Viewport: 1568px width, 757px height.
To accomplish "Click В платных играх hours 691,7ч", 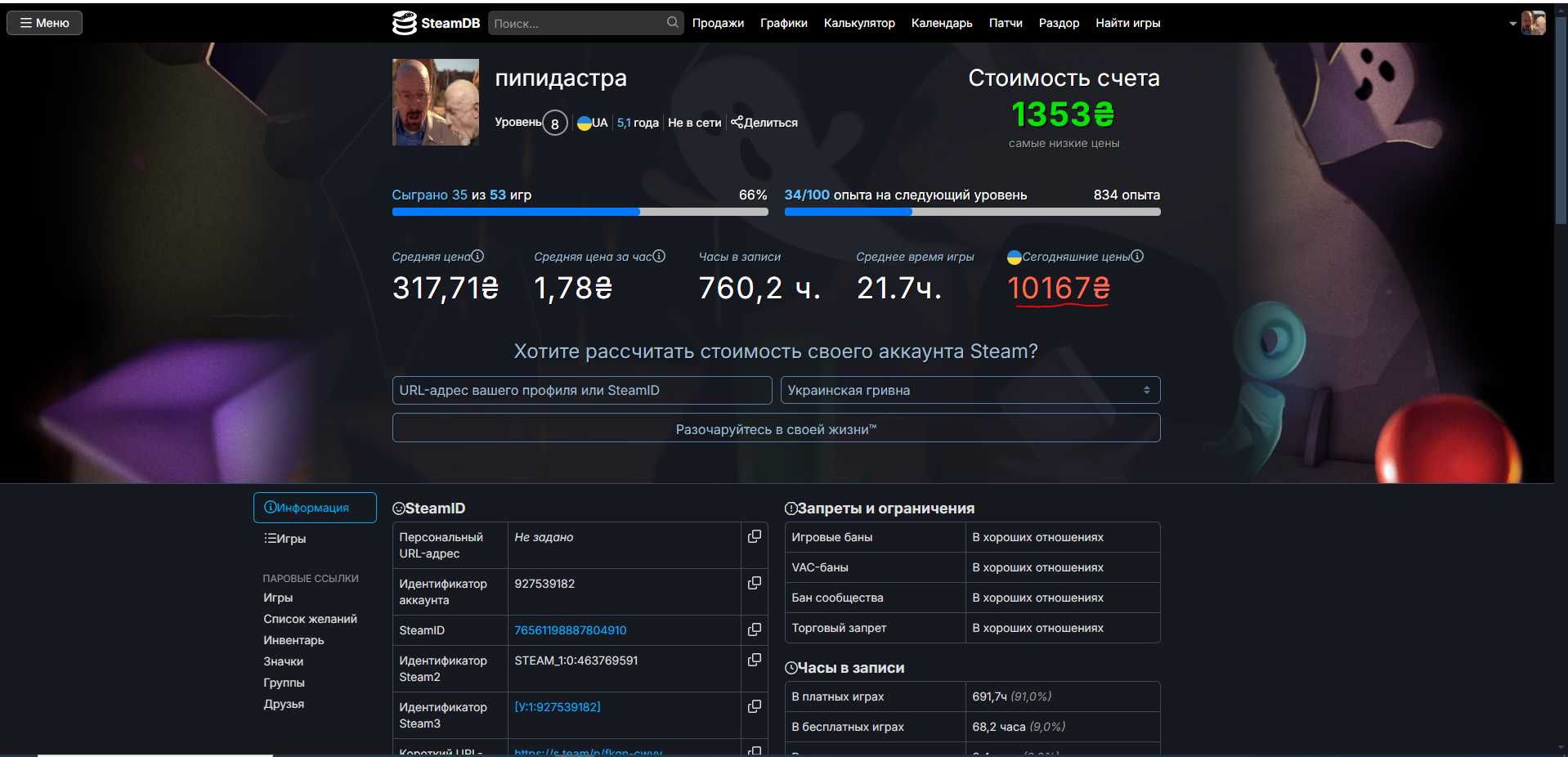I will (1011, 697).
